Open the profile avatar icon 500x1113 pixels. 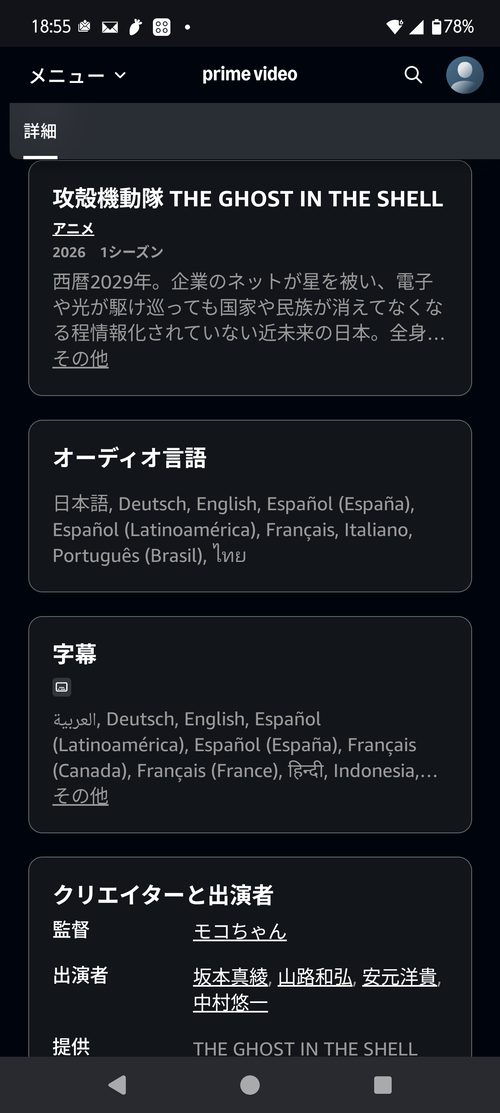(x=464, y=75)
